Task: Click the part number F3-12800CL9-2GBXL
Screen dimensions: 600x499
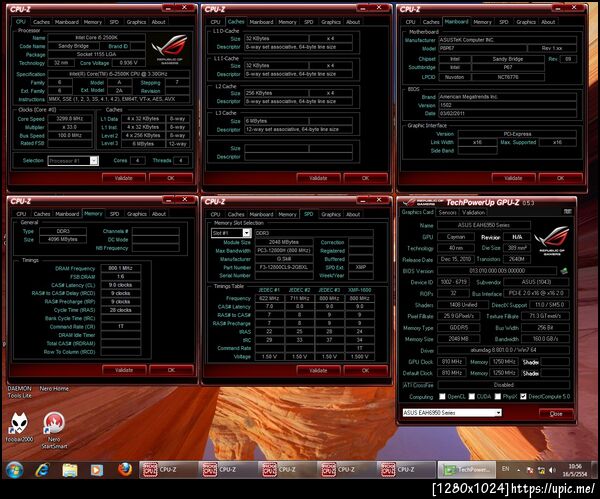Action: (284, 267)
